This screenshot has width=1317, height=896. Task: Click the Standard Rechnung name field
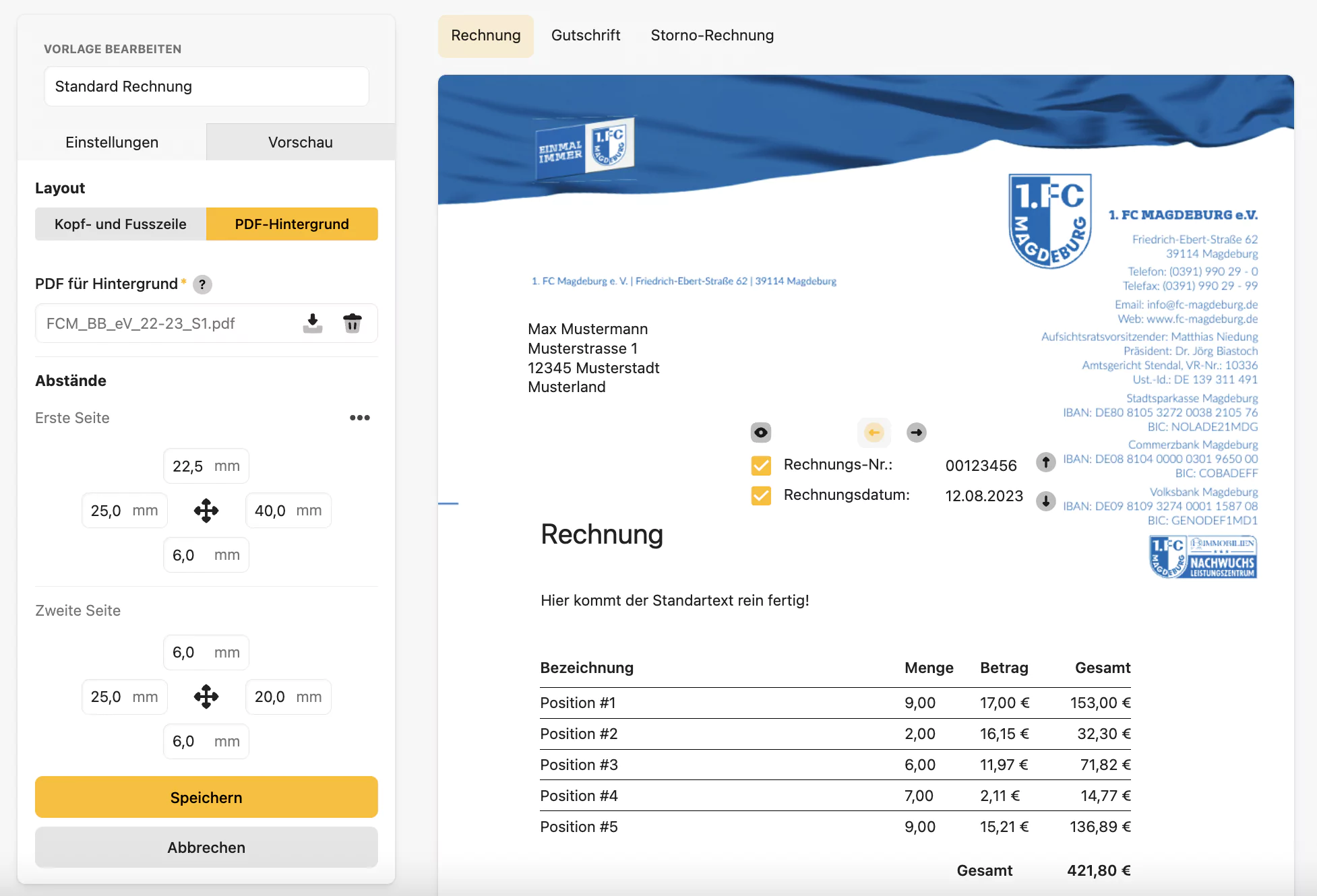[206, 86]
